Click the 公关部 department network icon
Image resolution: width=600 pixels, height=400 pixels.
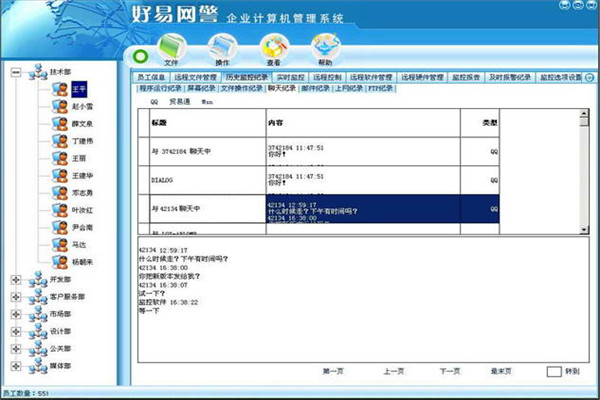[38, 348]
